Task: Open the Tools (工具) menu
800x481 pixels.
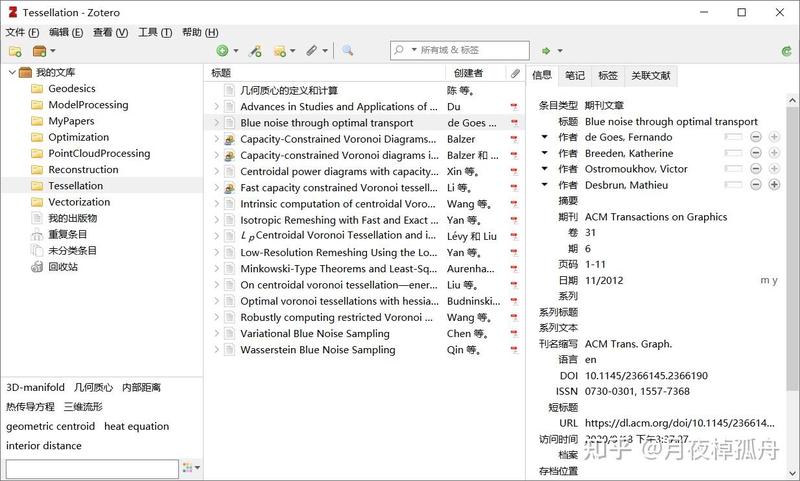Action: pyautogui.click(x=155, y=32)
